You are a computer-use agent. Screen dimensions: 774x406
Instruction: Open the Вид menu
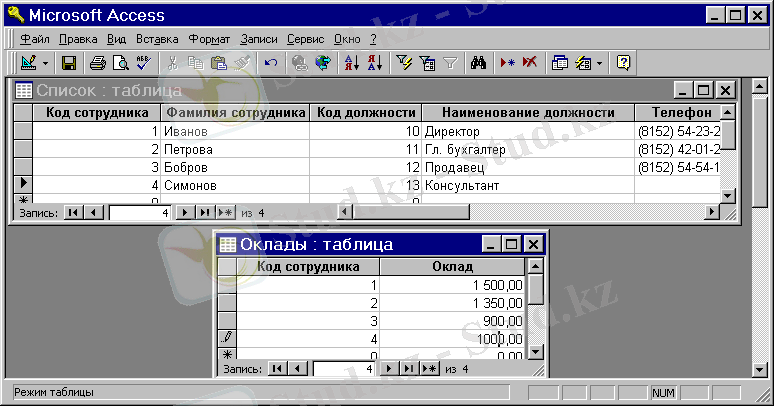(x=116, y=39)
